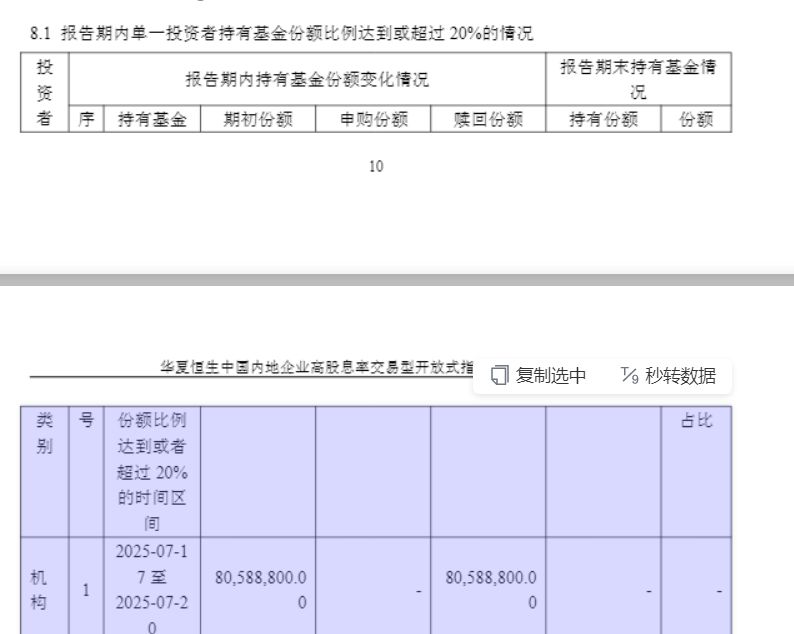Click page number 10 at page bottom

(376, 167)
